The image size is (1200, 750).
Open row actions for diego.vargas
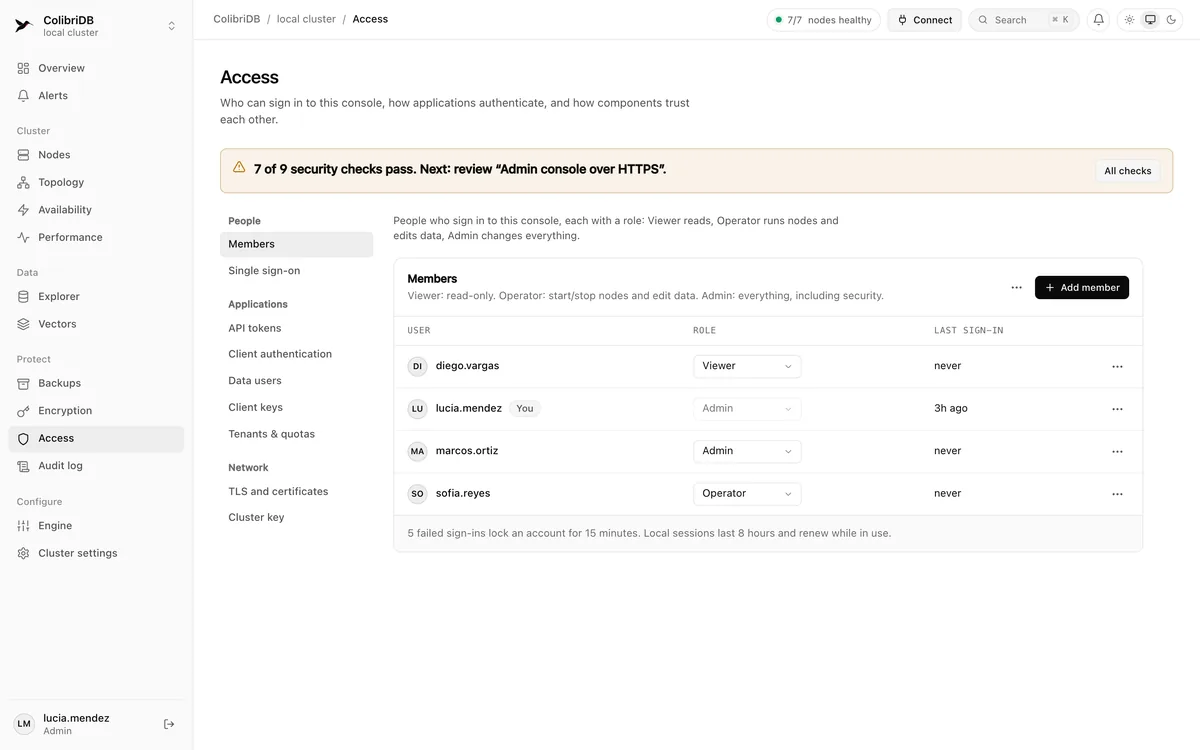[x=1117, y=367]
